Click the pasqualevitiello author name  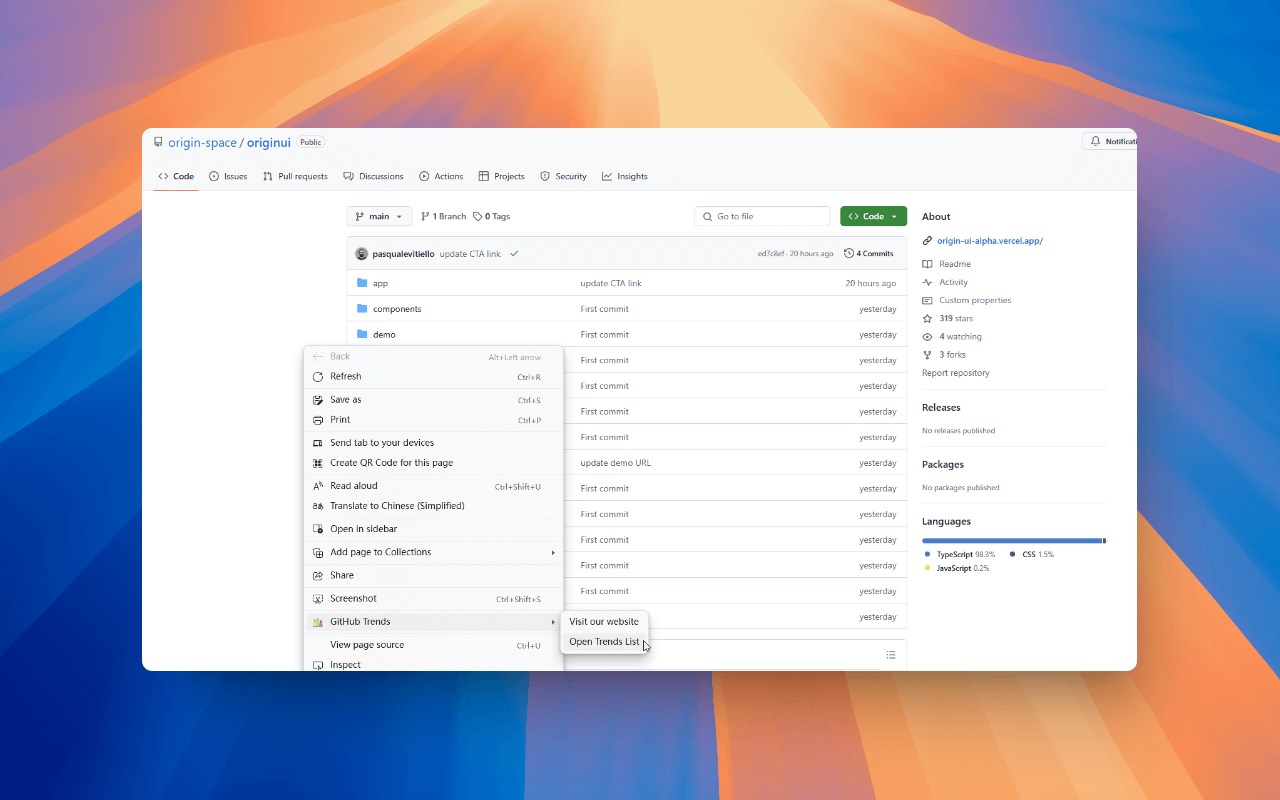[x=404, y=254]
